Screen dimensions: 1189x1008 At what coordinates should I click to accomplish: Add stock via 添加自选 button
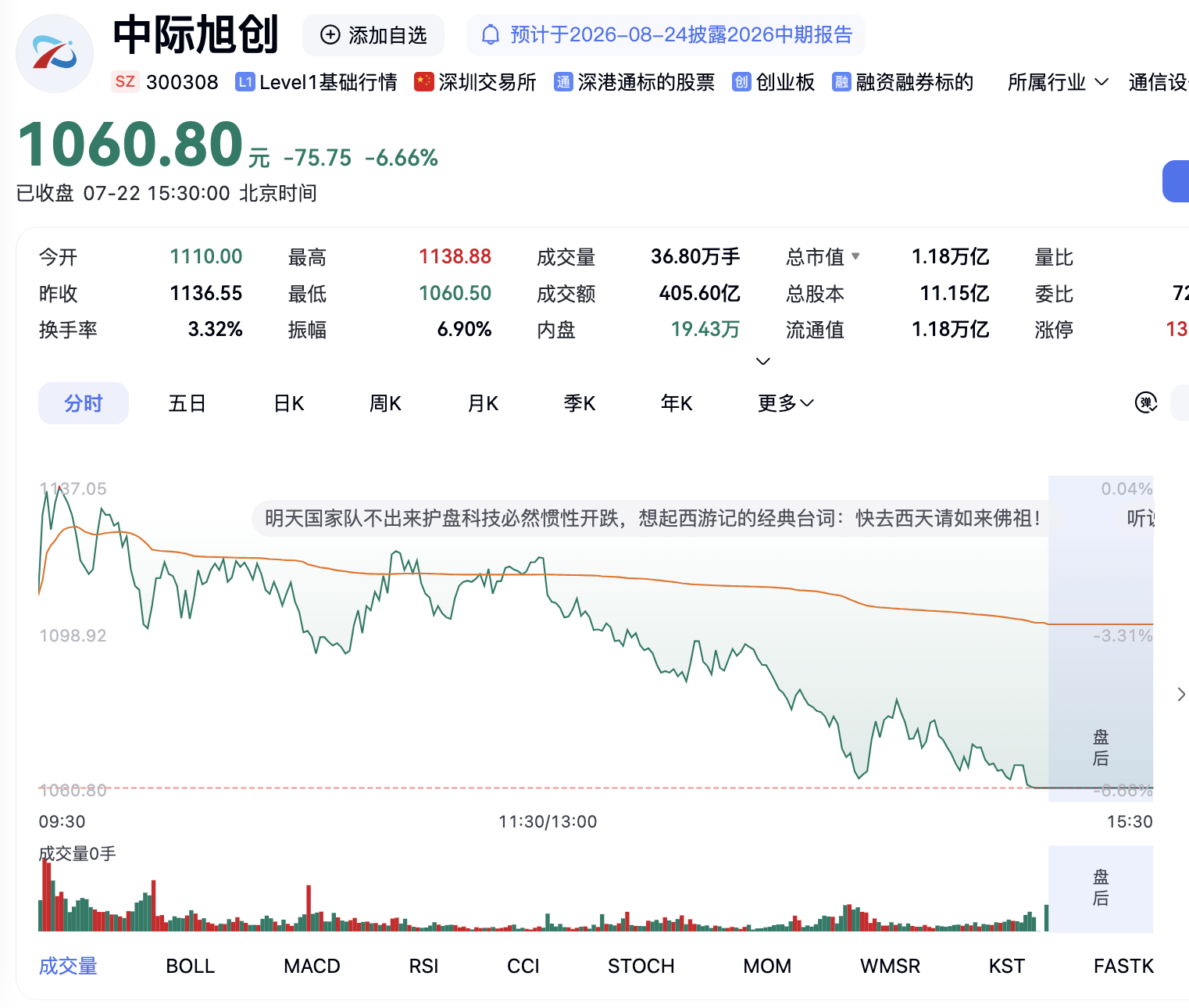[373, 35]
